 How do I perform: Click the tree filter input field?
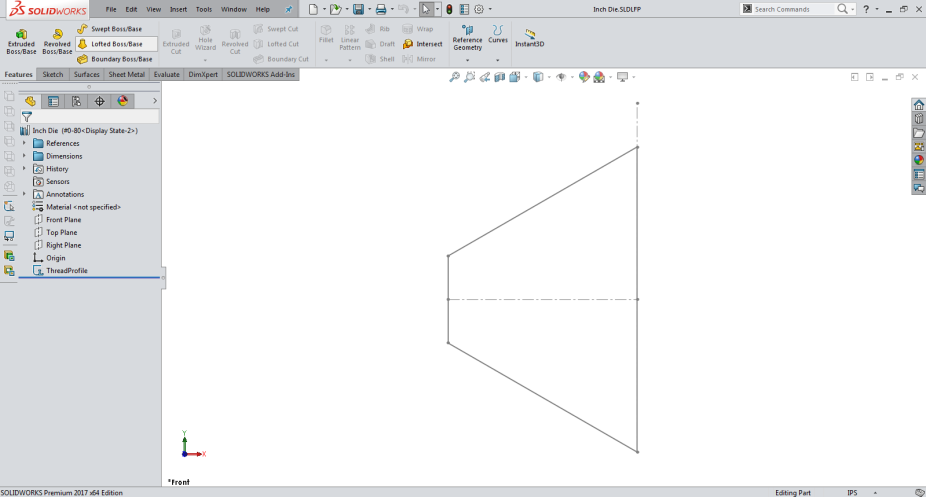(x=90, y=117)
